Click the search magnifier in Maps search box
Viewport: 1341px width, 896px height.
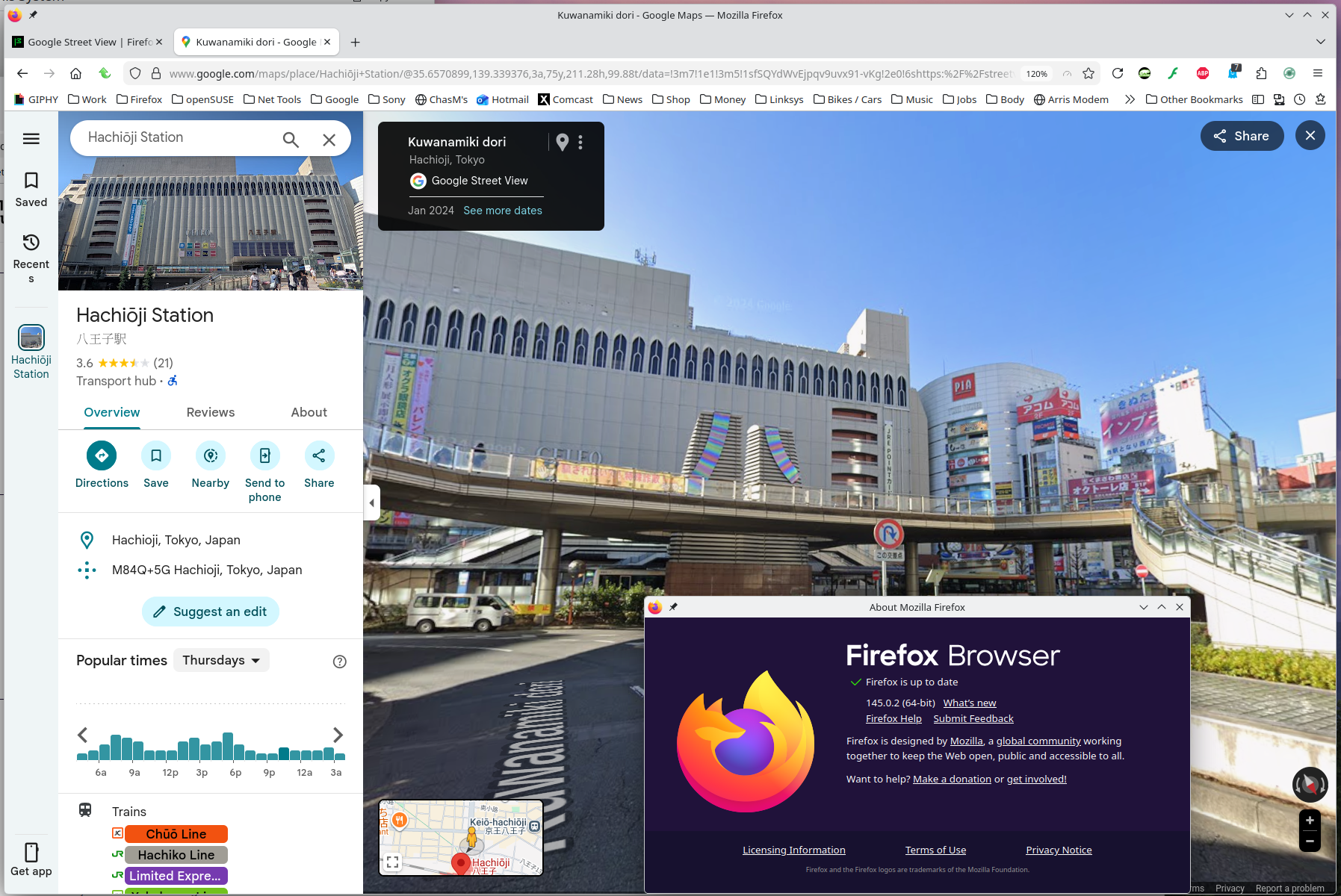click(291, 140)
